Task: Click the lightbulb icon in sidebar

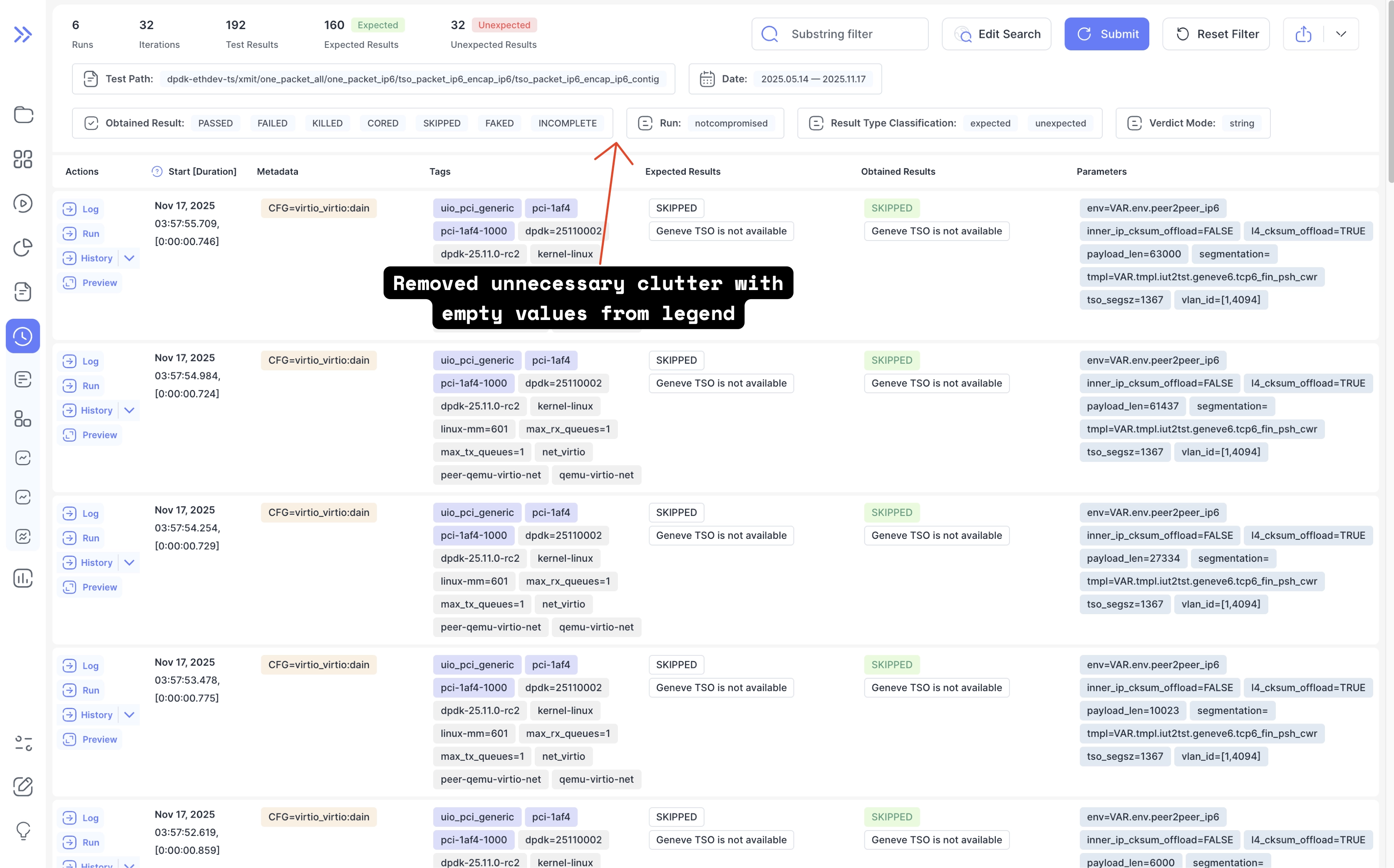Action: [x=23, y=830]
